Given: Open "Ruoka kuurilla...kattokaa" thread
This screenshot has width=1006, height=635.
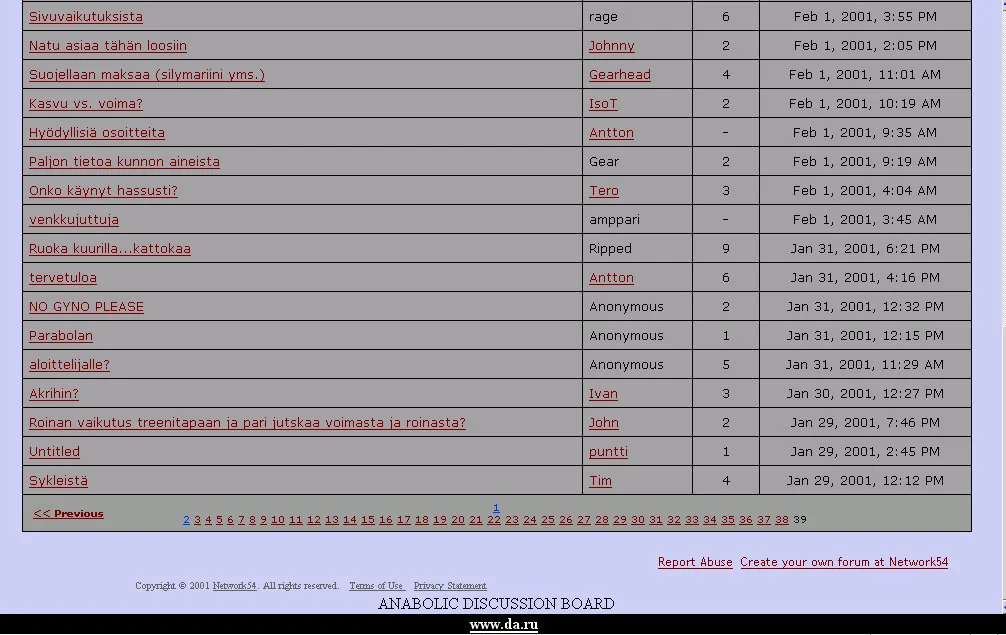Looking at the screenshot, I should 109,249.
